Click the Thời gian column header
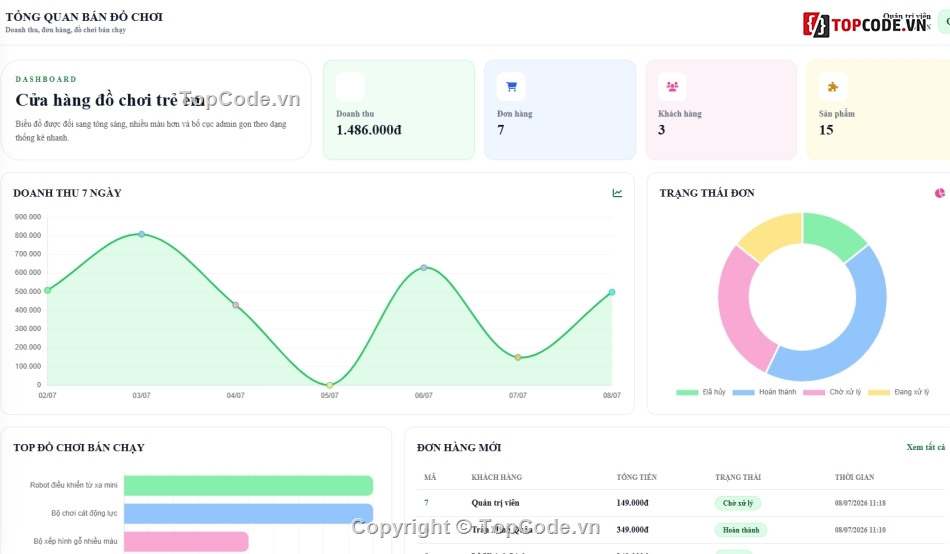 [x=854, y=477]
